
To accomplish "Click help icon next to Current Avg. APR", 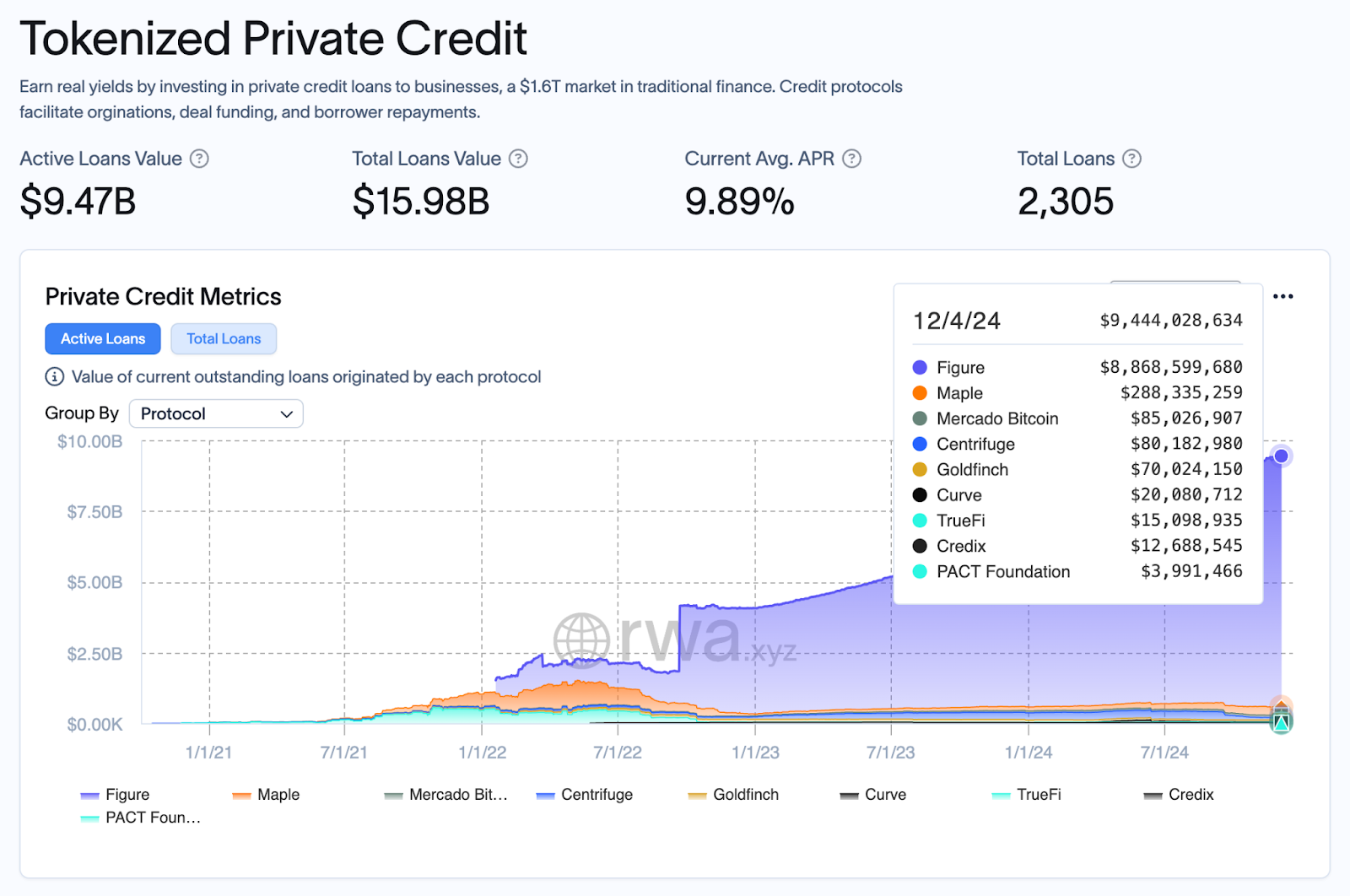I will (852, 159).
